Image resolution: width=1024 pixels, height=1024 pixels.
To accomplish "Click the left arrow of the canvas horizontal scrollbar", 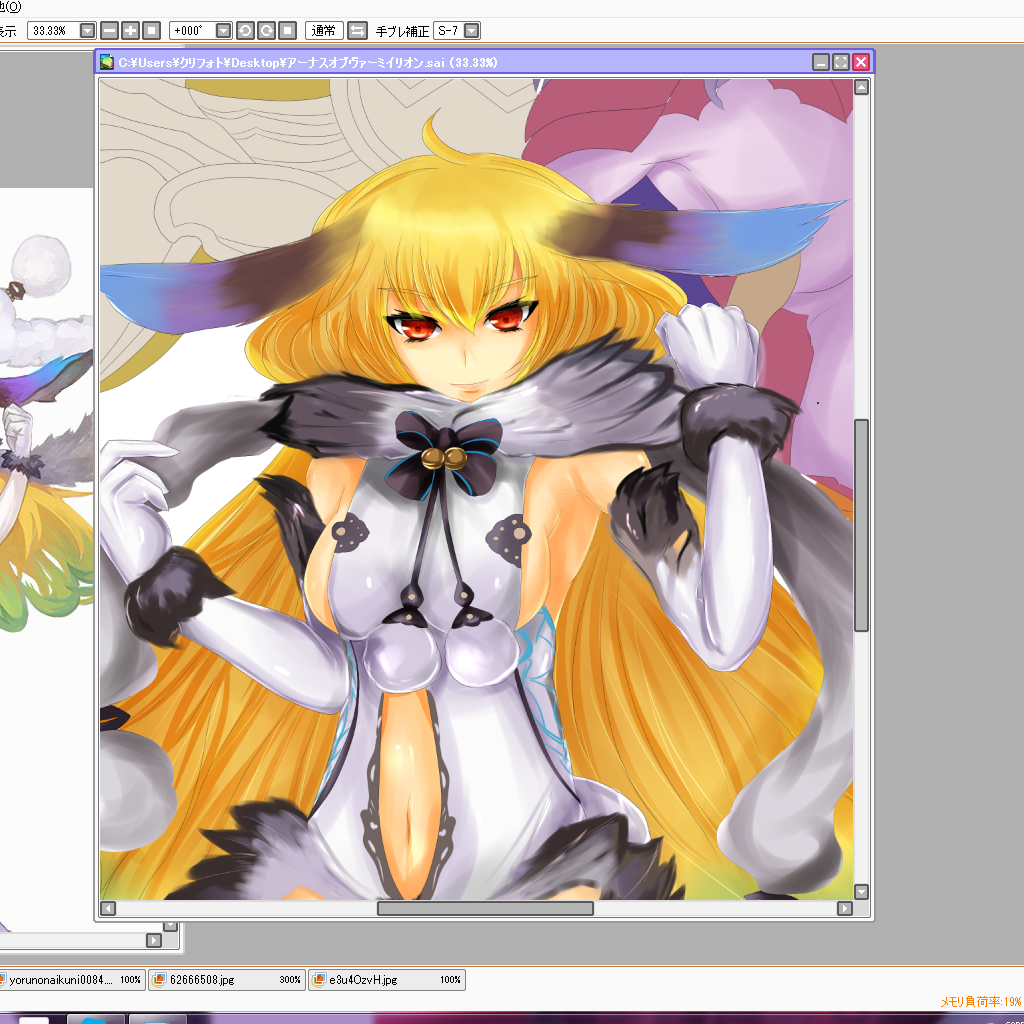I will pyautogui.click(x=108, y=908).
